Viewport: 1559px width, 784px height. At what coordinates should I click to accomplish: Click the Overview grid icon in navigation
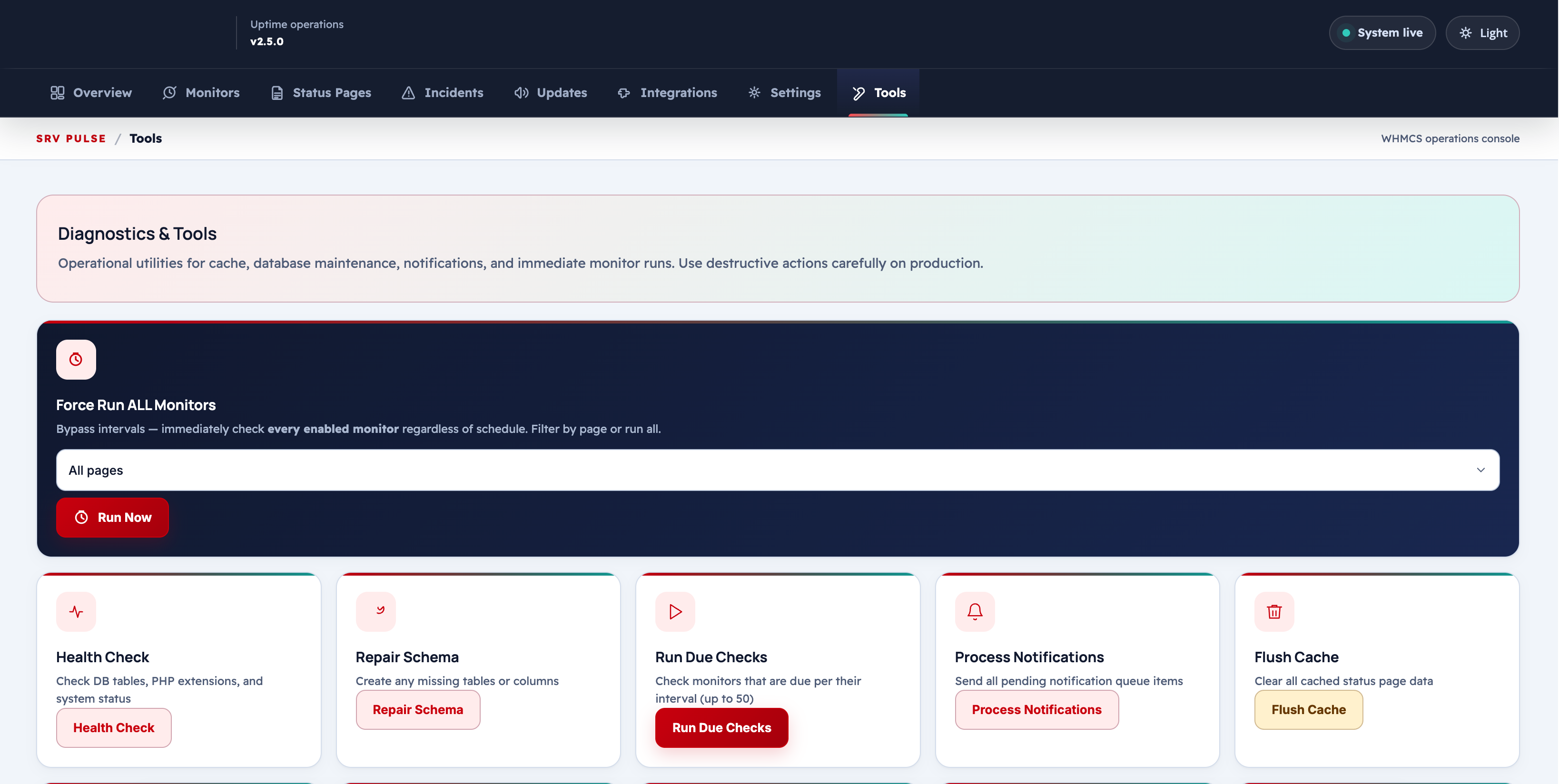pos(58,93)
